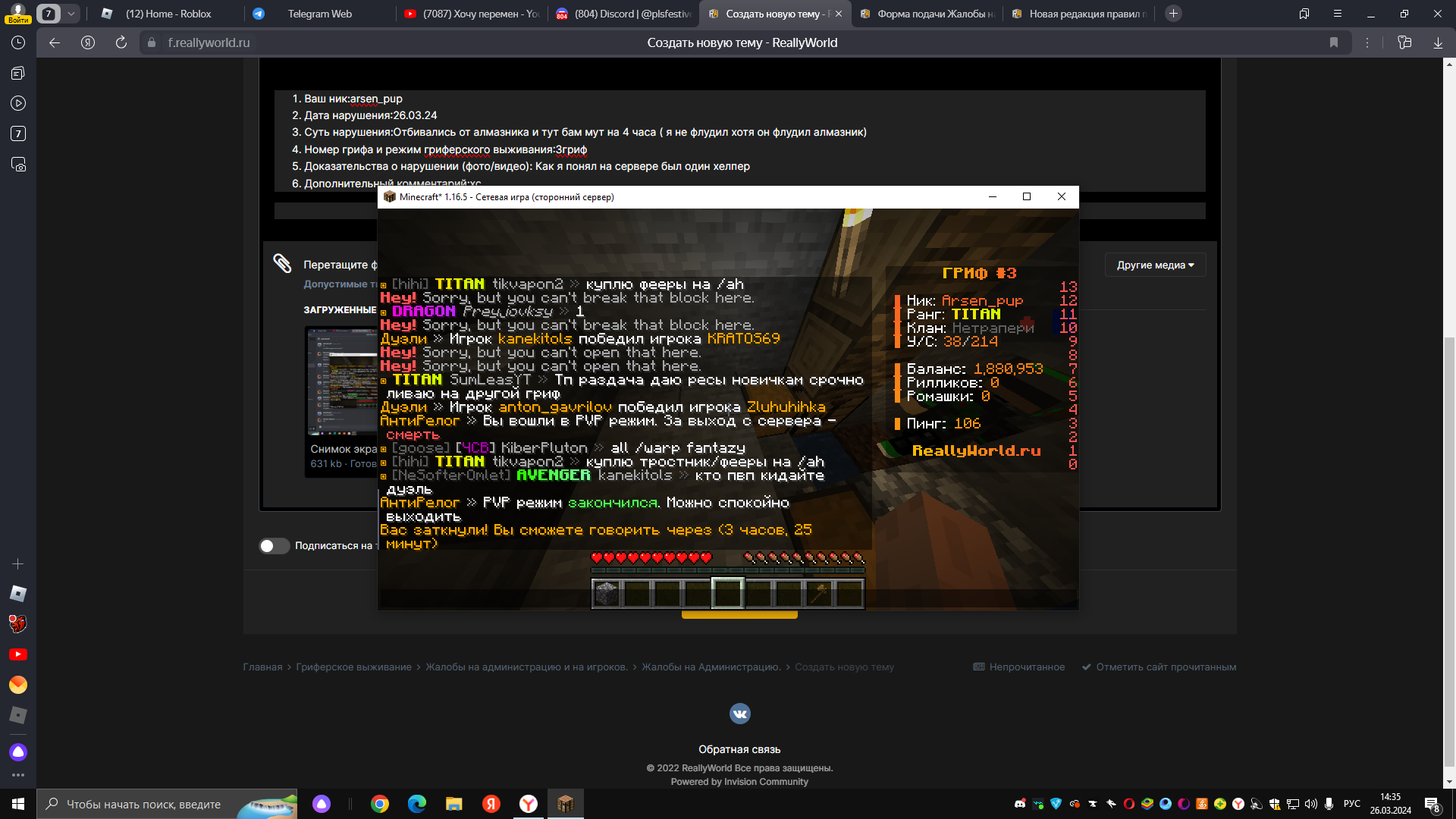Open the YouTube icon in the sidebar
This screenshot has width=1456, height=819.
tap(18, 654)
